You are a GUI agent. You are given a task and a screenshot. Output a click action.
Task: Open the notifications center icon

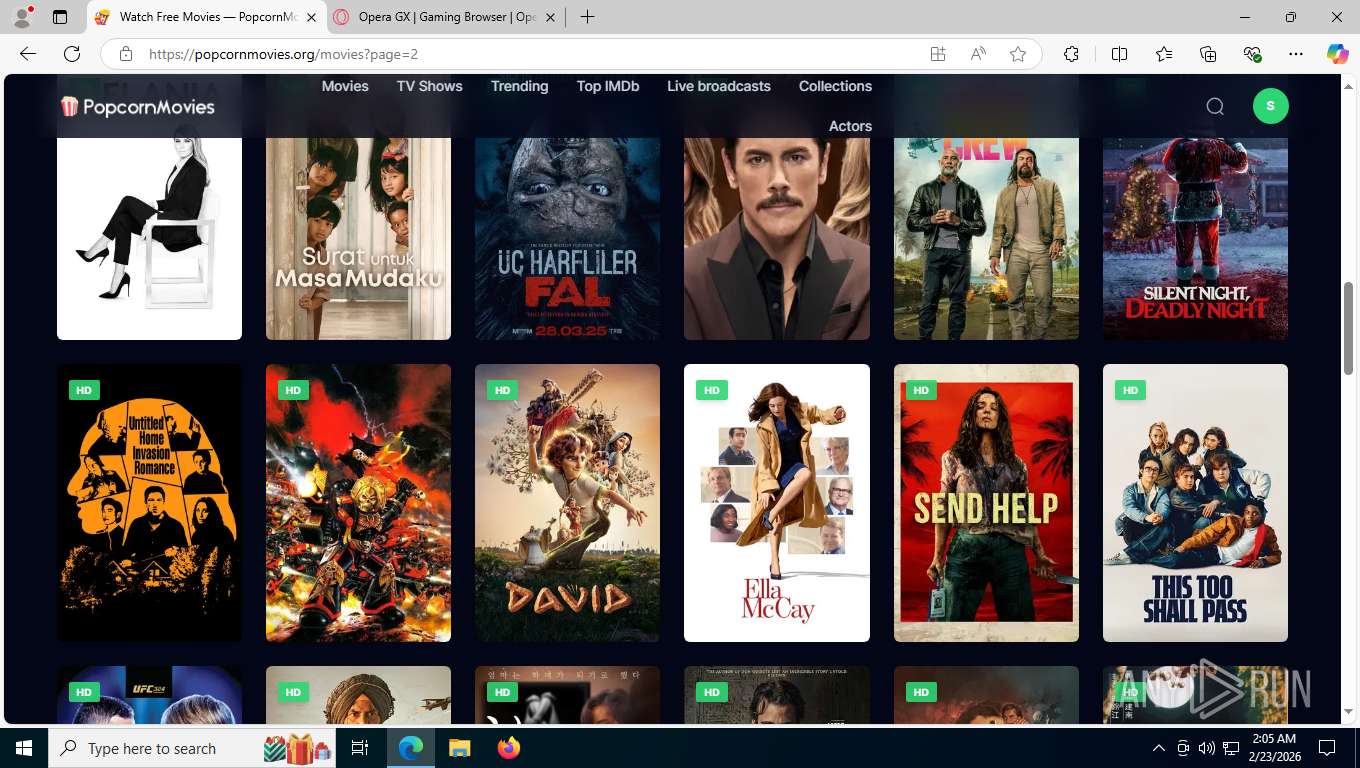click(x=1327, y=748)
